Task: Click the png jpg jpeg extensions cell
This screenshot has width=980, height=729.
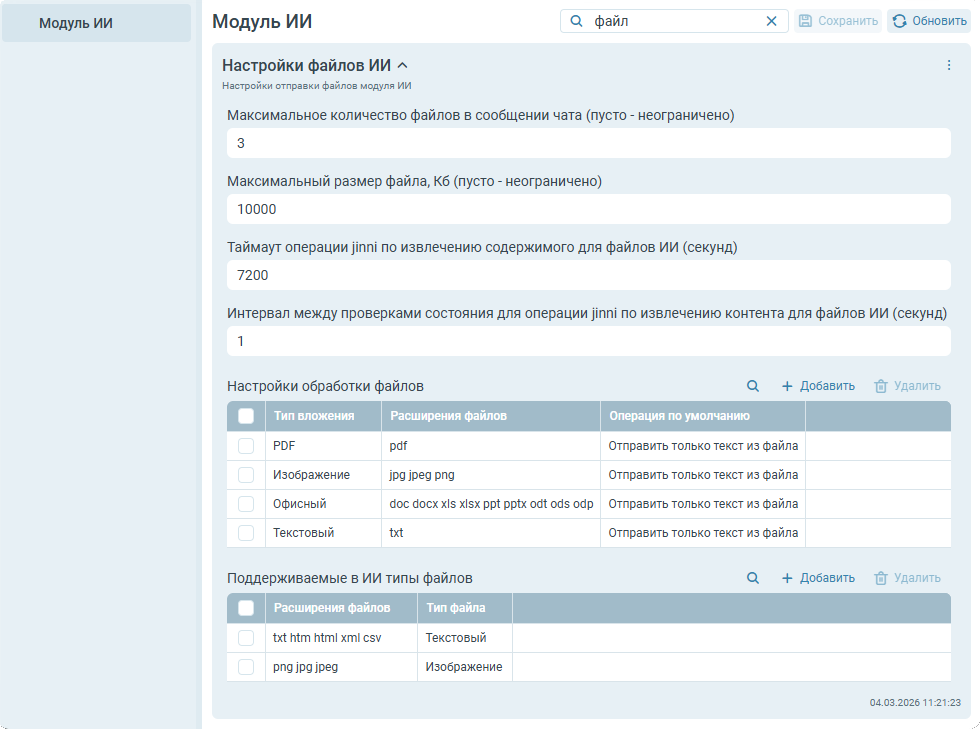Action: coord(341,667)
